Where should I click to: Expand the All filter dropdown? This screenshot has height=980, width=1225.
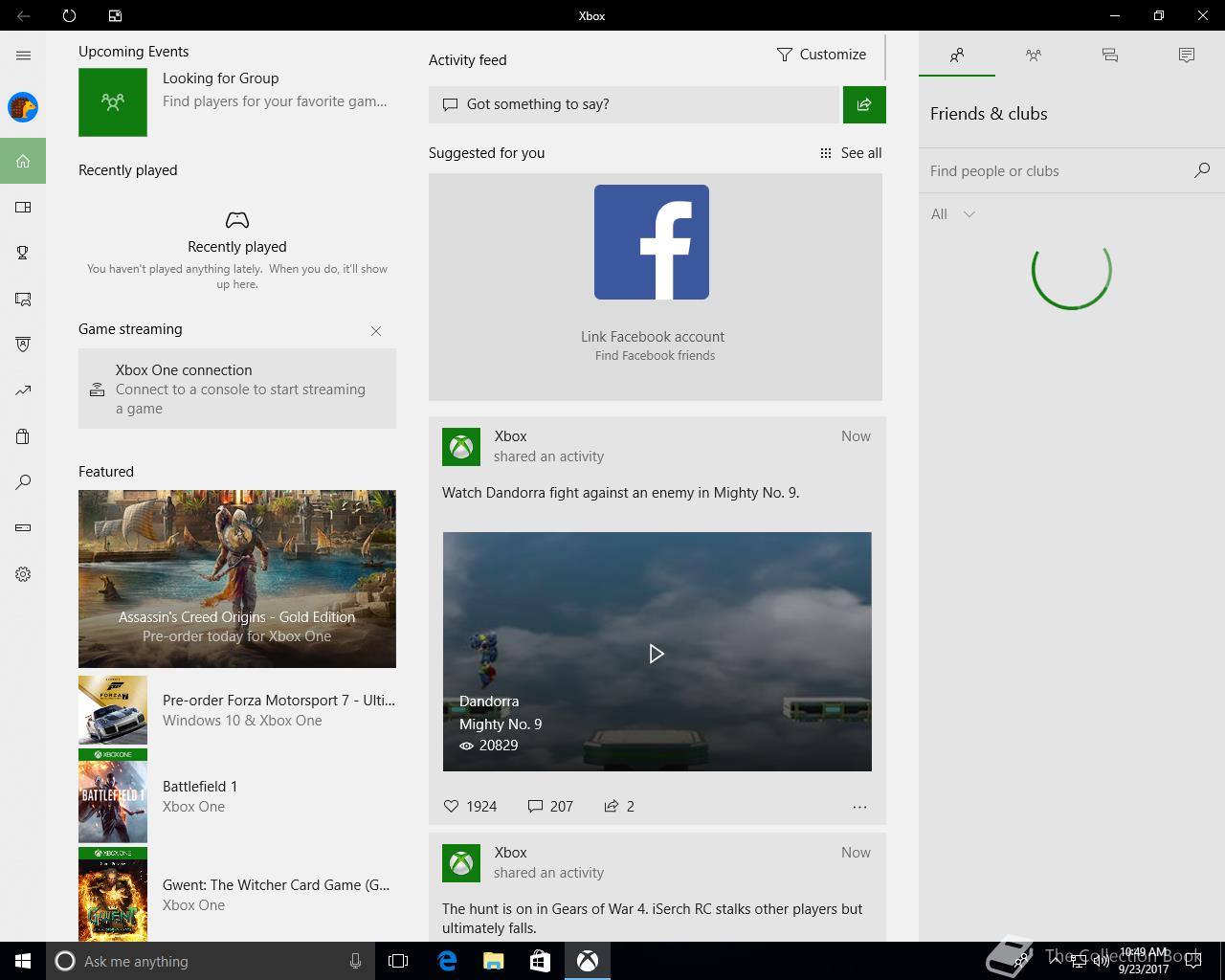(953, 214)
